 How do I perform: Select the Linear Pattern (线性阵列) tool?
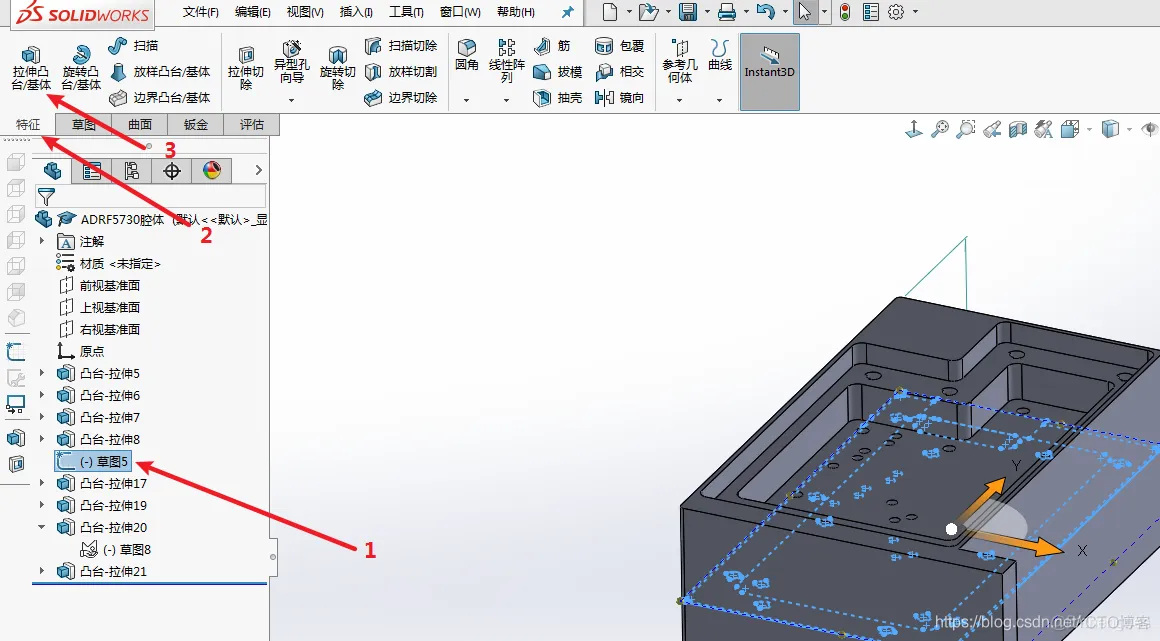(x=507, y=61)
